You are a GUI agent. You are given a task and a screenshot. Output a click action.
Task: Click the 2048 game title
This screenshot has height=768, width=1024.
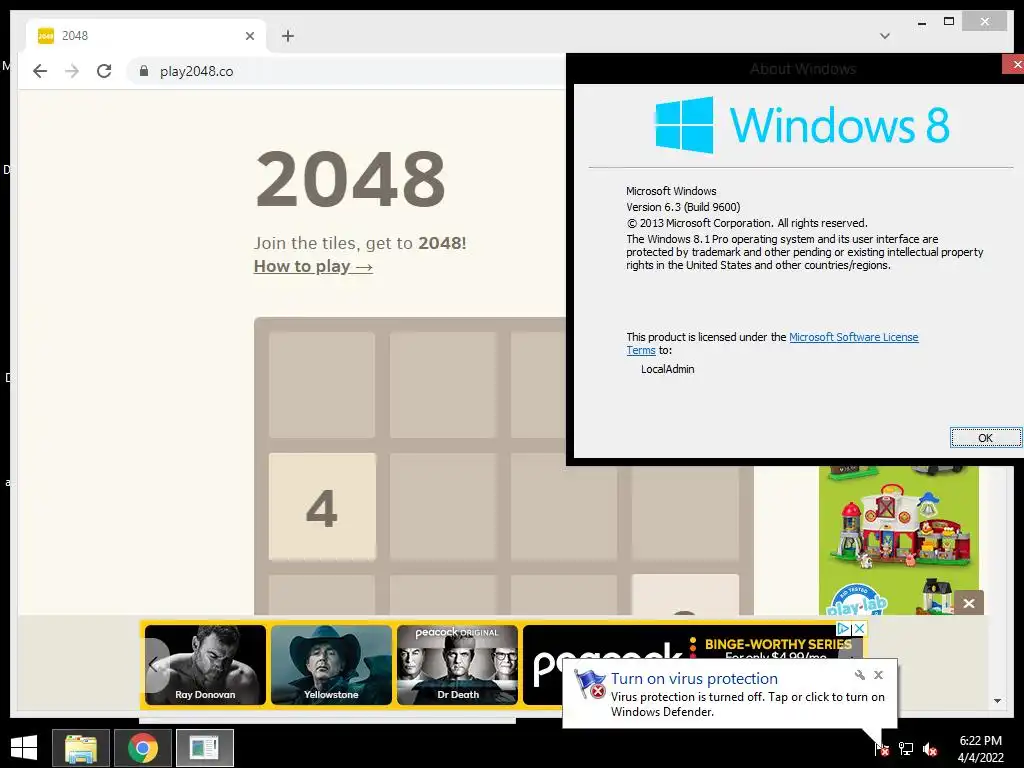coord(351,179)
